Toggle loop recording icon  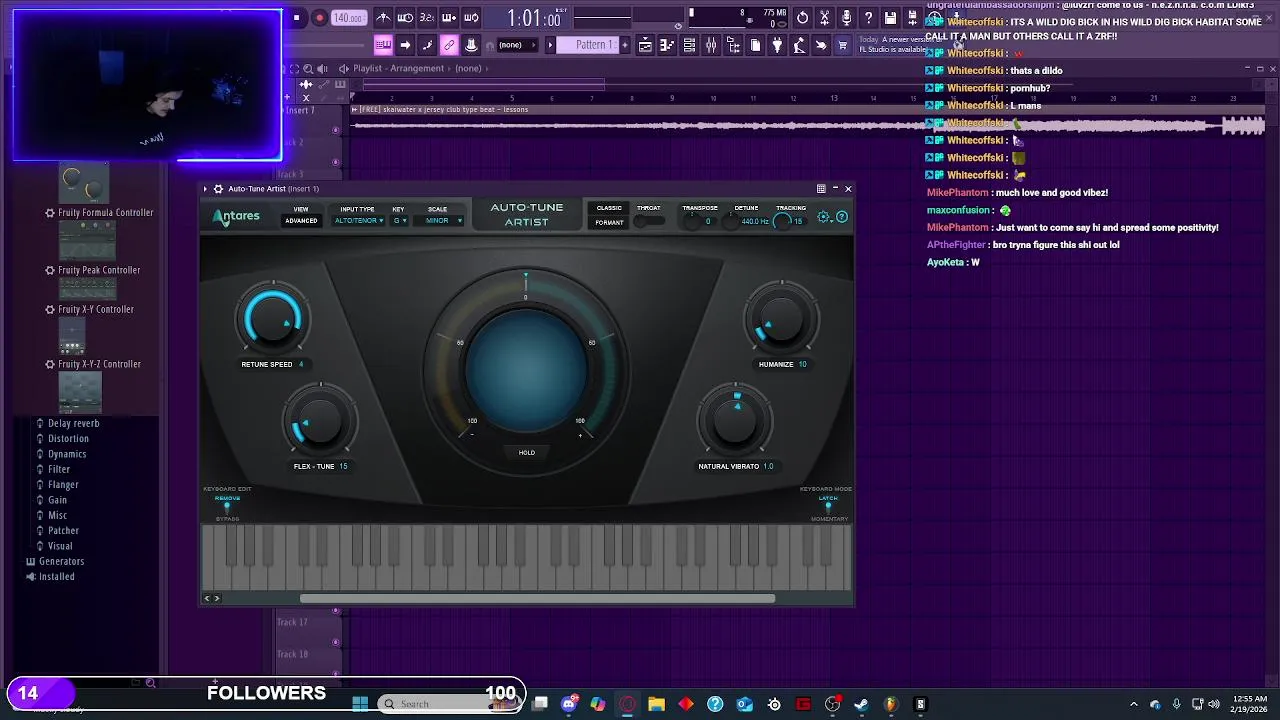(471, 18)
